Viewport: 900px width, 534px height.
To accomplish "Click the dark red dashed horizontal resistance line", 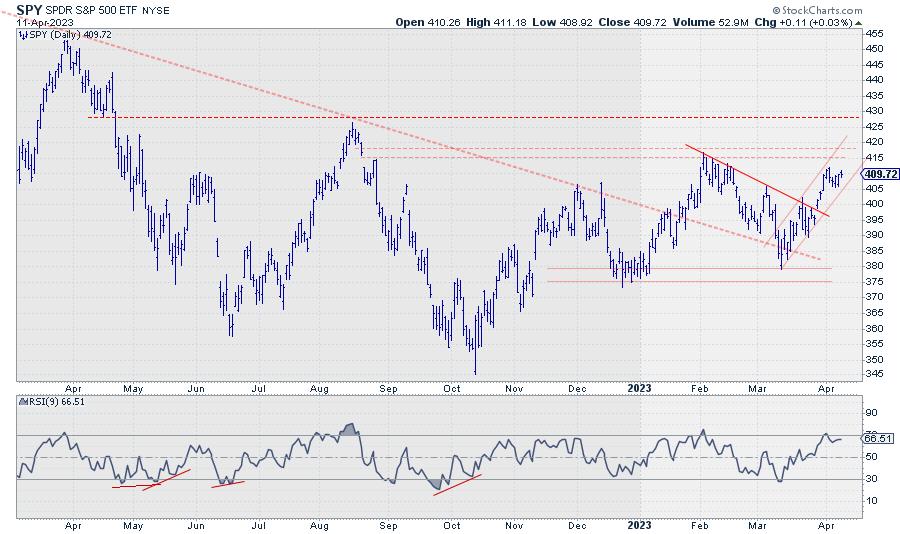I will point(500,117).
